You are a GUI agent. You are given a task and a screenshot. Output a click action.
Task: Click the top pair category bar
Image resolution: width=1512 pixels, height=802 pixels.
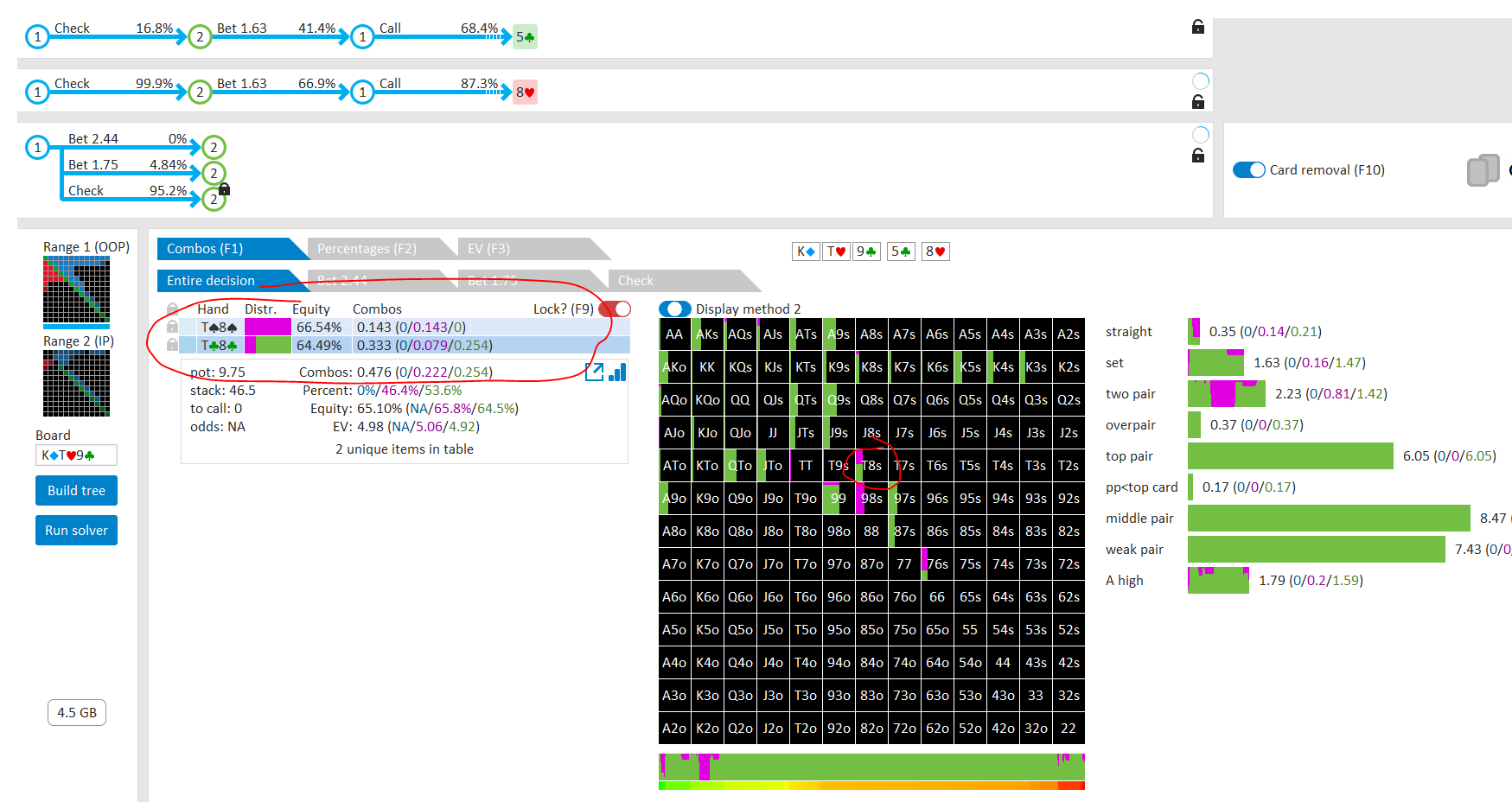click(1291, 456)
